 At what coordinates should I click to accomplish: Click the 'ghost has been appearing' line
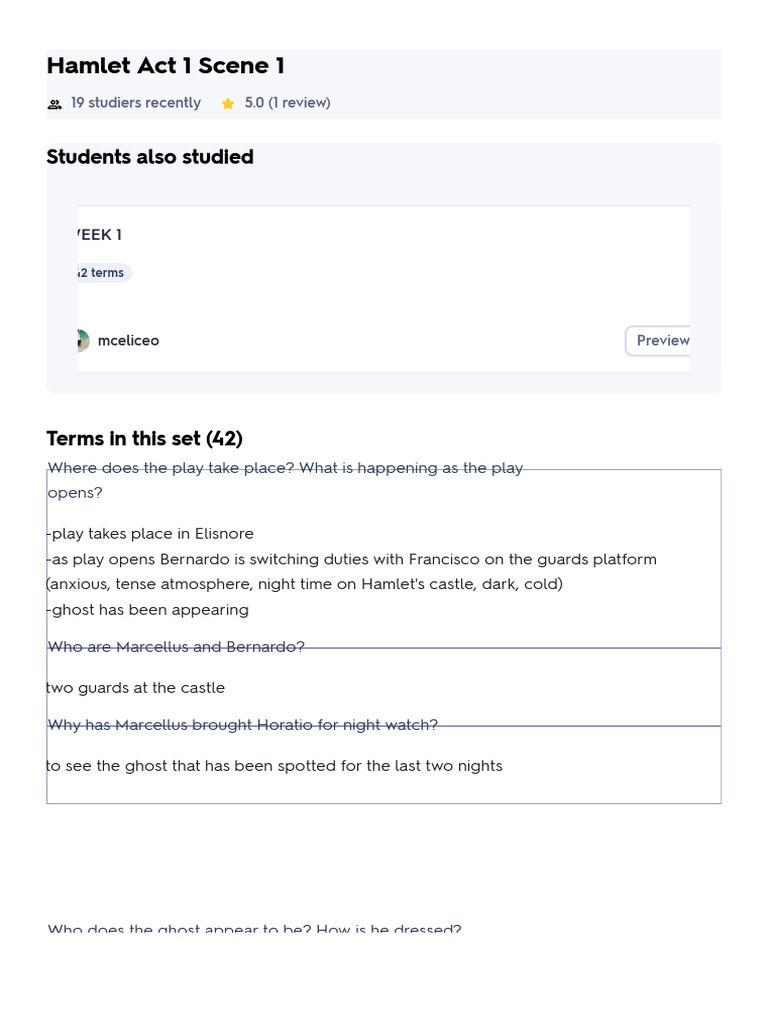(149, 610)
